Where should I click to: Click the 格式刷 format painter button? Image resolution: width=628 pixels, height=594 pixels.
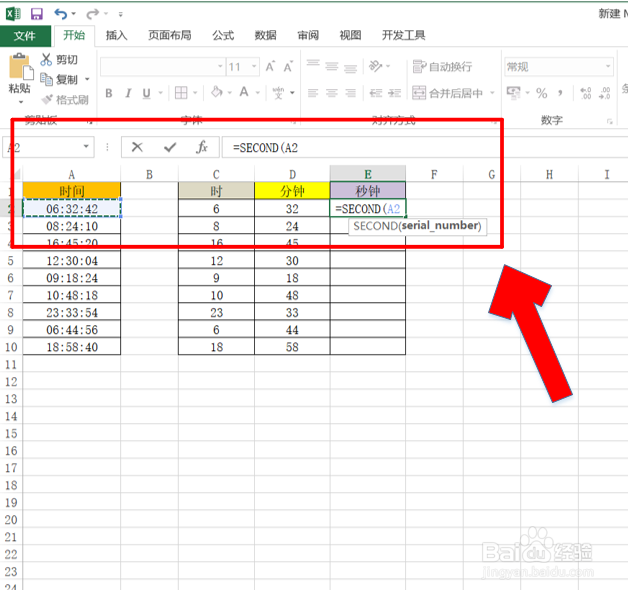tap(65, 100)
